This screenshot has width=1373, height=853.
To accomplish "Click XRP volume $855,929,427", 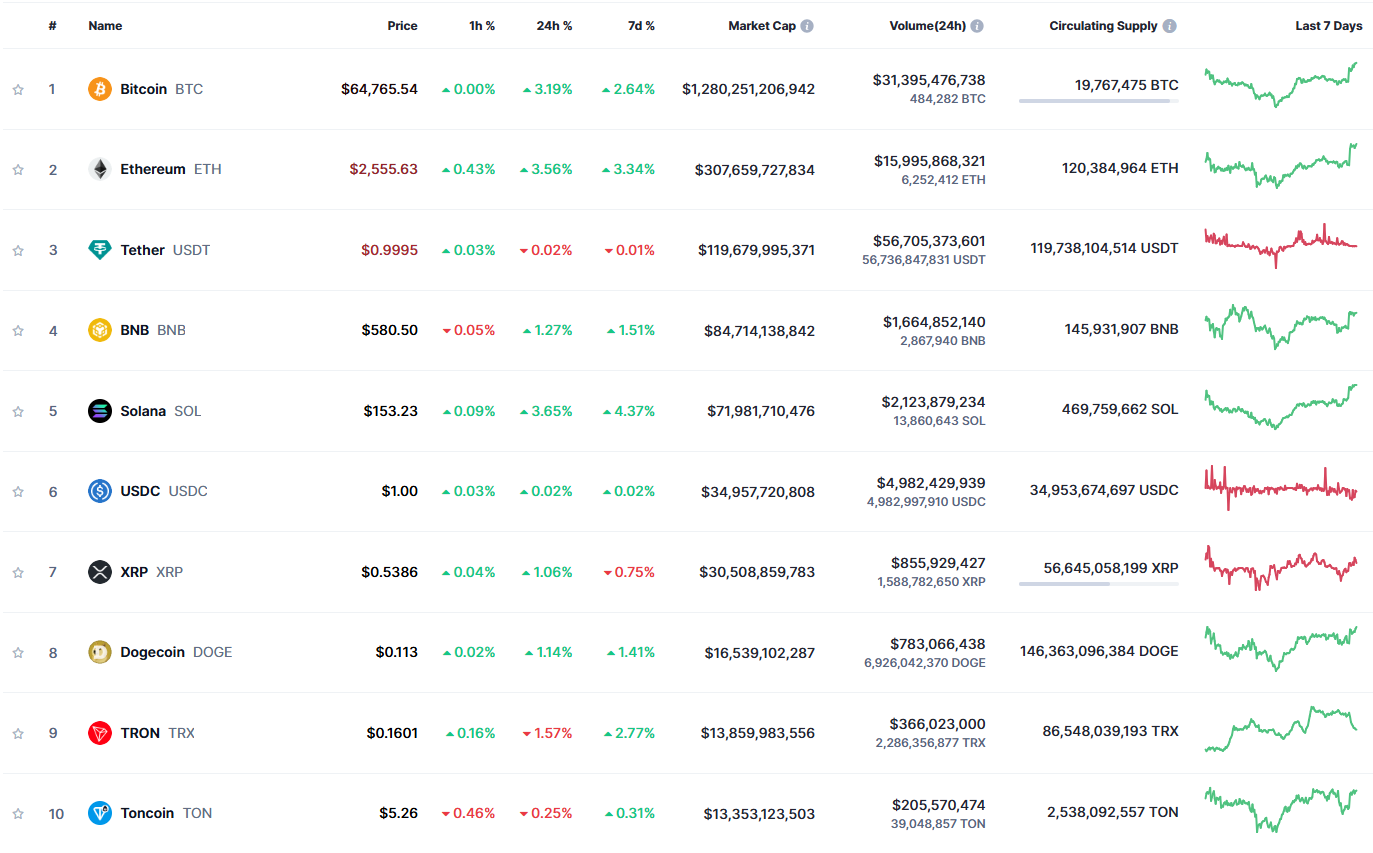I will click(938, 563).
